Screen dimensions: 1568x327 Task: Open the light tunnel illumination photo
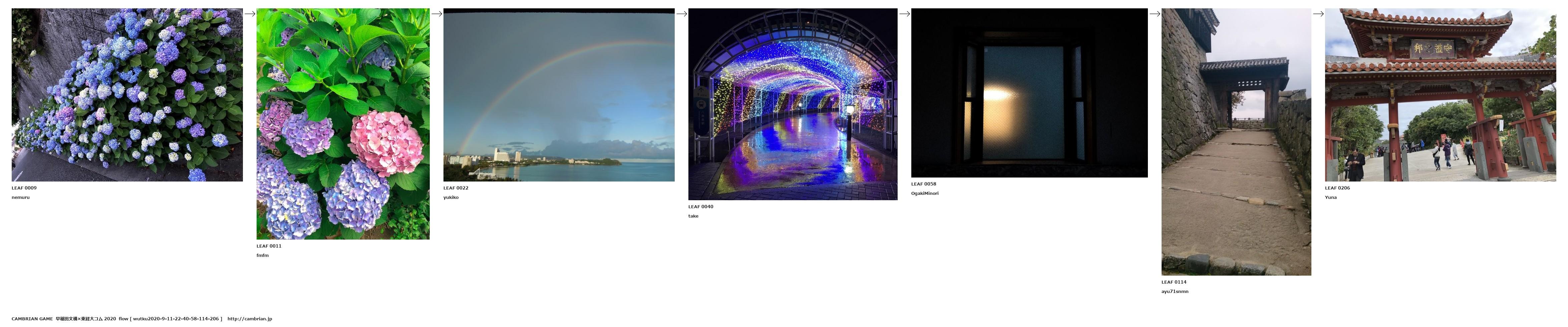click(x=793, y=104)
